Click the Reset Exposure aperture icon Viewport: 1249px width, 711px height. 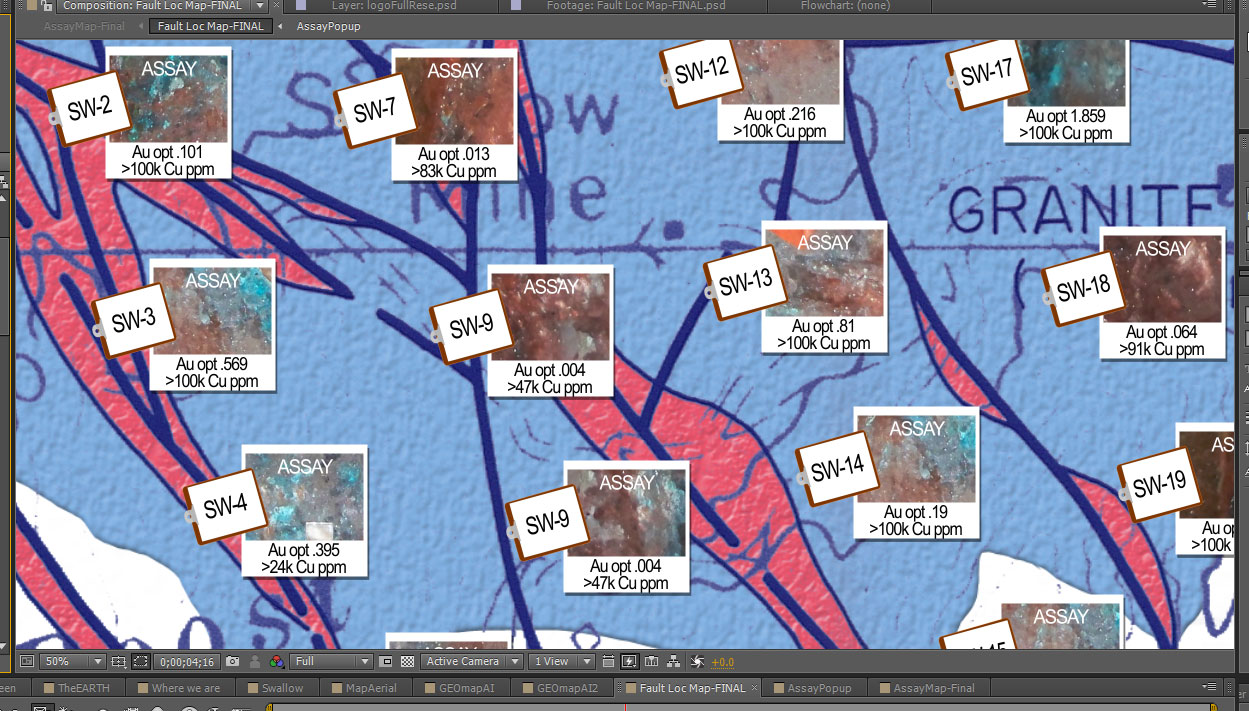click(698, 661)
